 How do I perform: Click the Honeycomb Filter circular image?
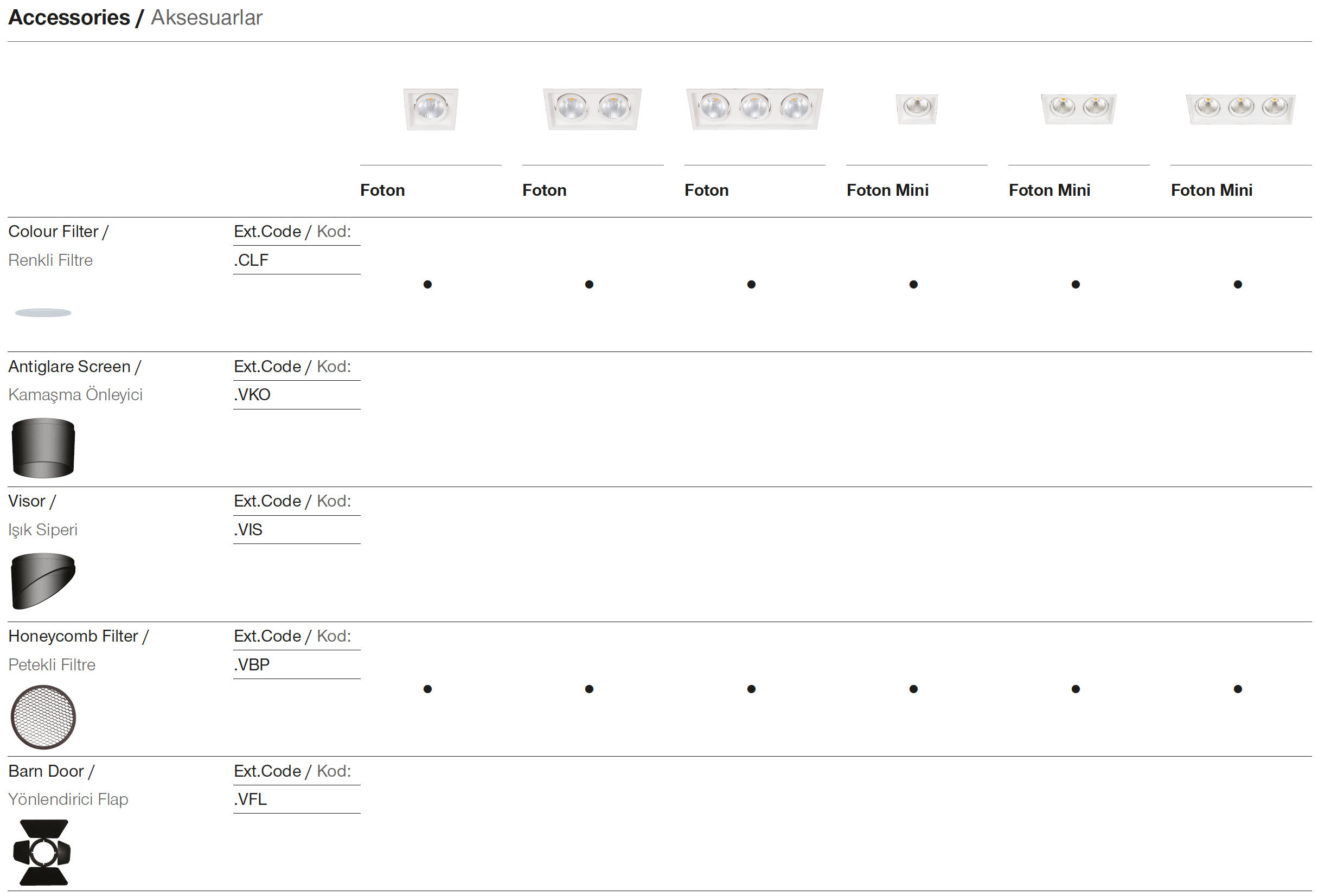coord(43,717)
